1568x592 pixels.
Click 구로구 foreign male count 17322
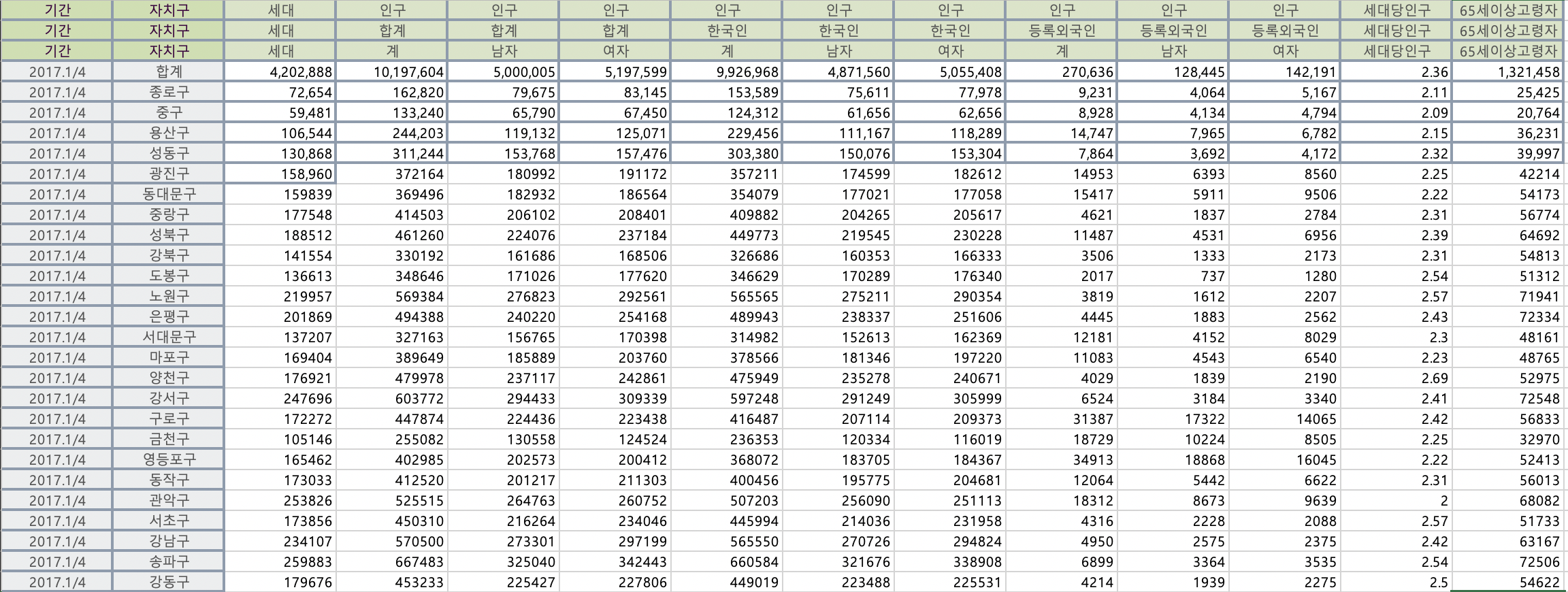[1173, 418]
